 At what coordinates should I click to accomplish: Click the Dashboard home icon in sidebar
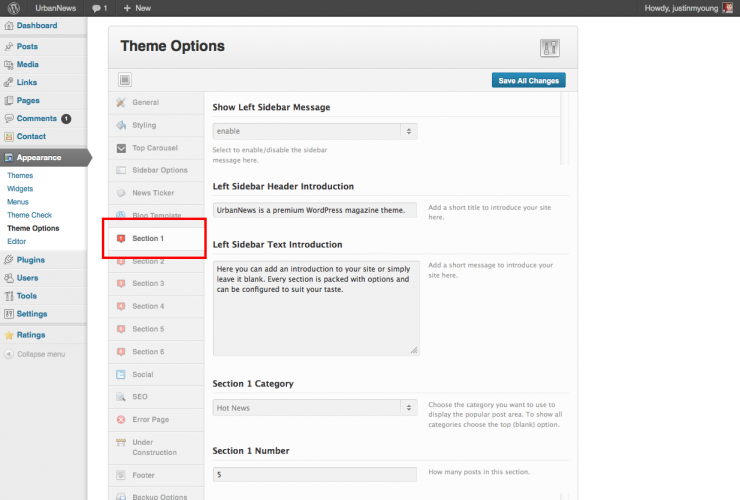tap(9, 25)
